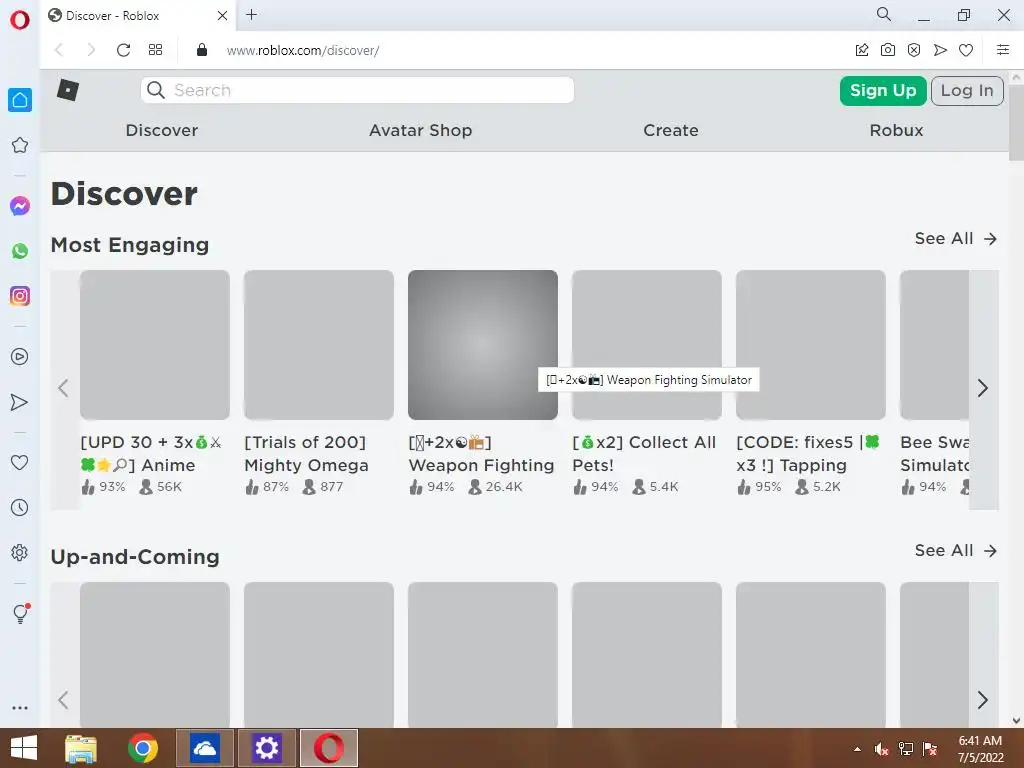Show hidden system tray icons

(857, 749)
